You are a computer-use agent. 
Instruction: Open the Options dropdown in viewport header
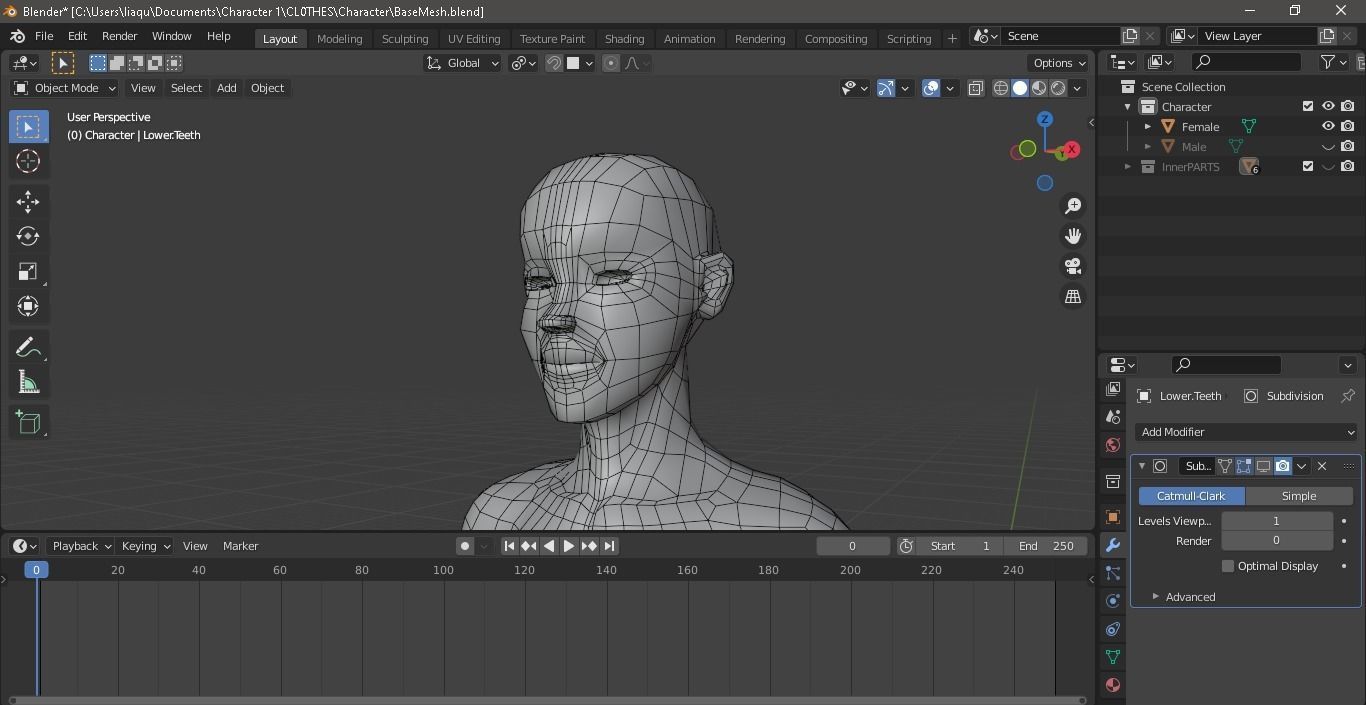tap(1059, 63)
